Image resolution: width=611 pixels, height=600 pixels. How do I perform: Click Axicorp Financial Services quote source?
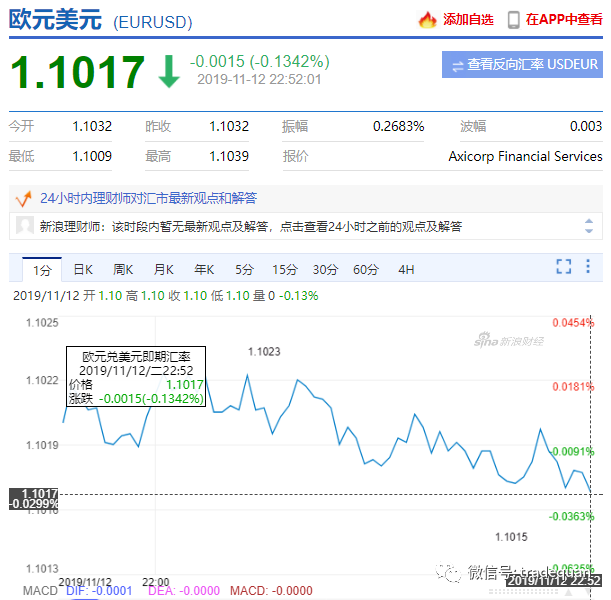click(x=525, y=156)
